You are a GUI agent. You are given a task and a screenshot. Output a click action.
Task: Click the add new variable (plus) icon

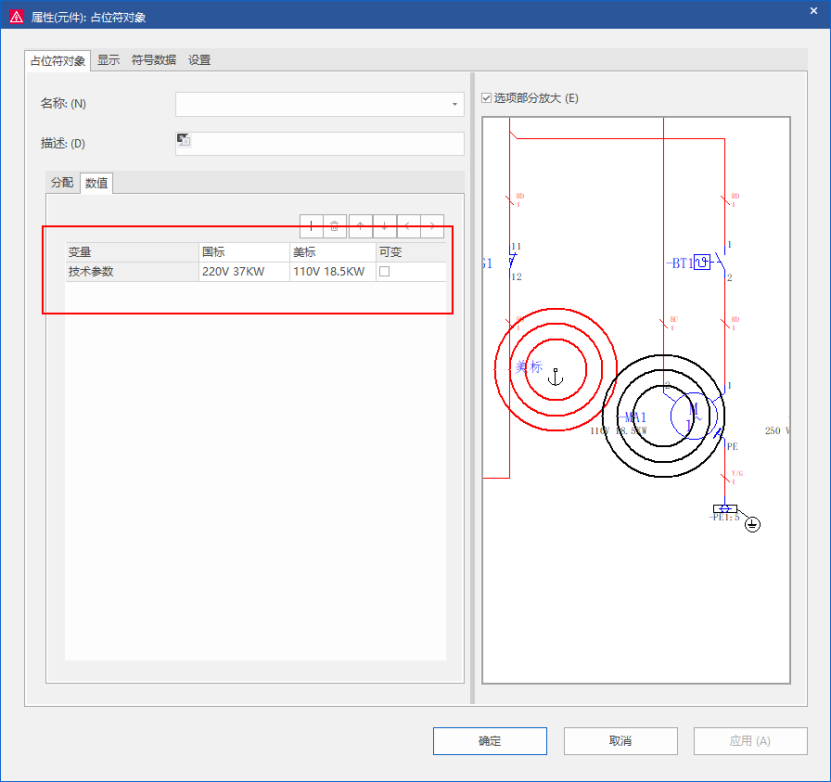point(311,226)
